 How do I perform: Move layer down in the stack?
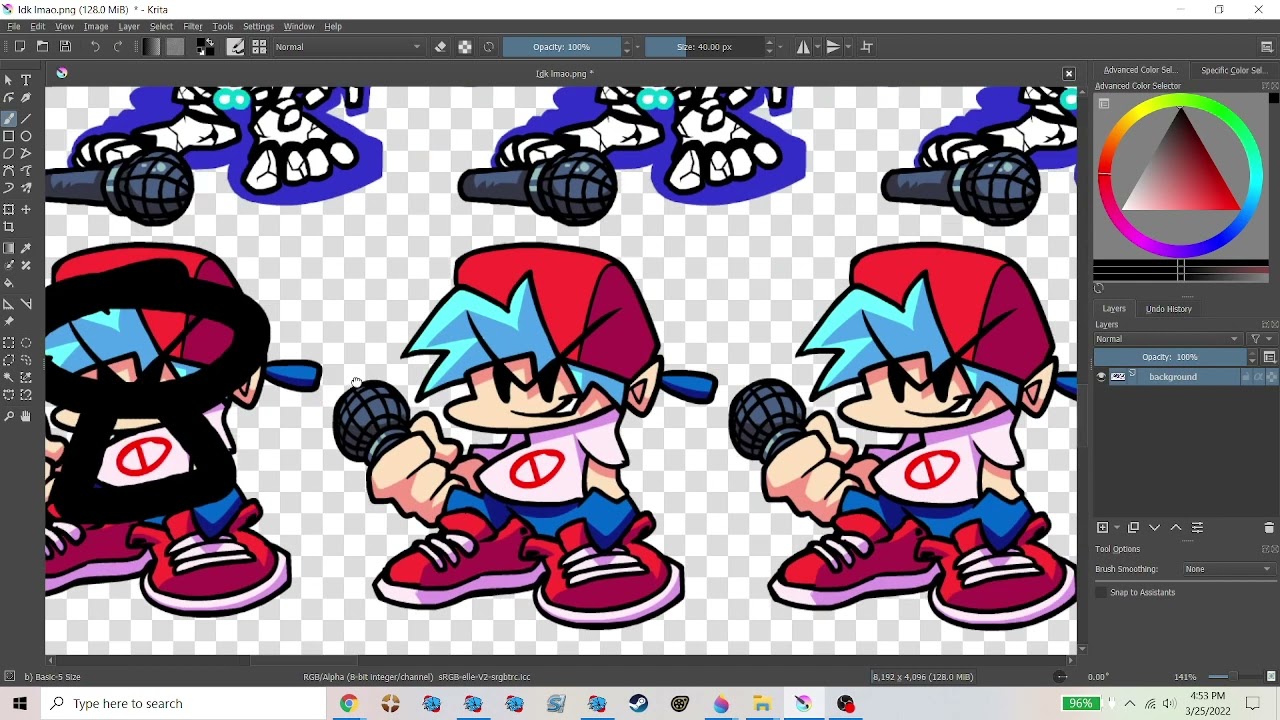(1155, 528)
